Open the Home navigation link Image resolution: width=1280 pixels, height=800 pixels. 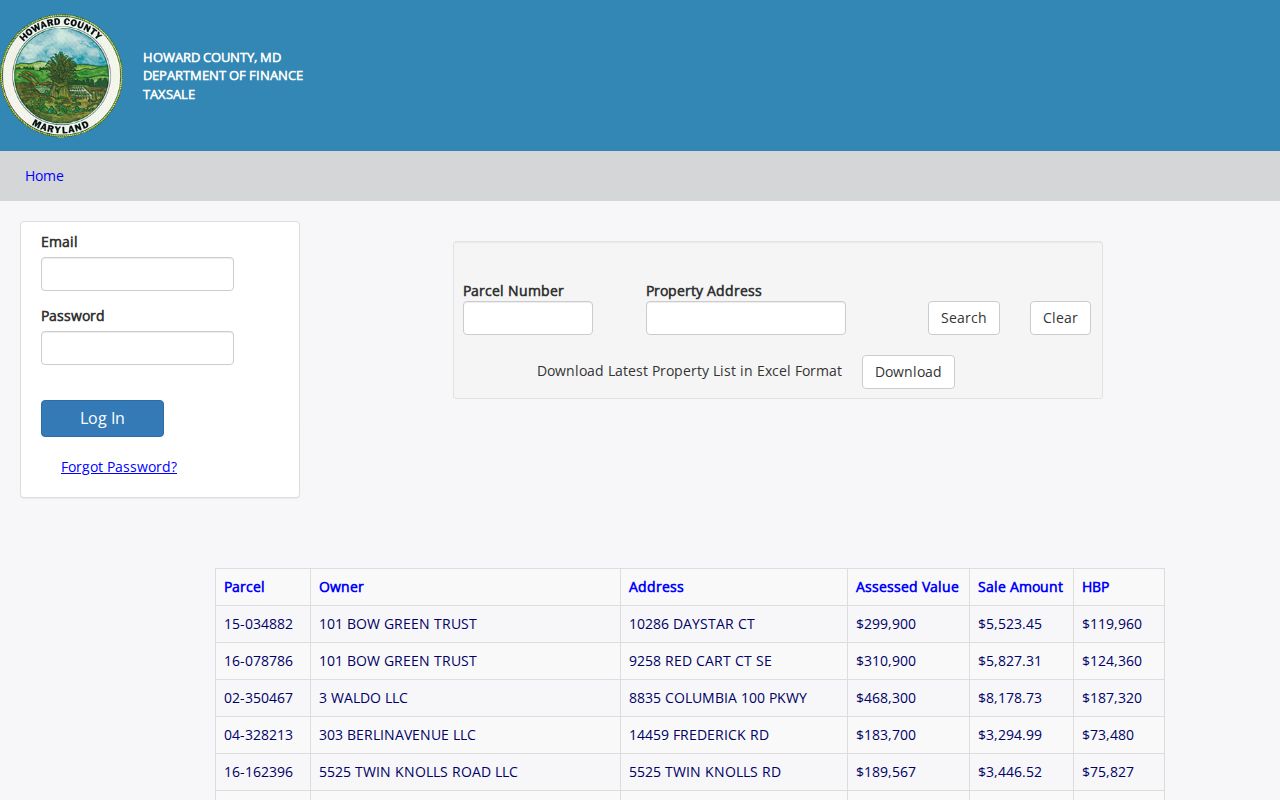[44, 176]
